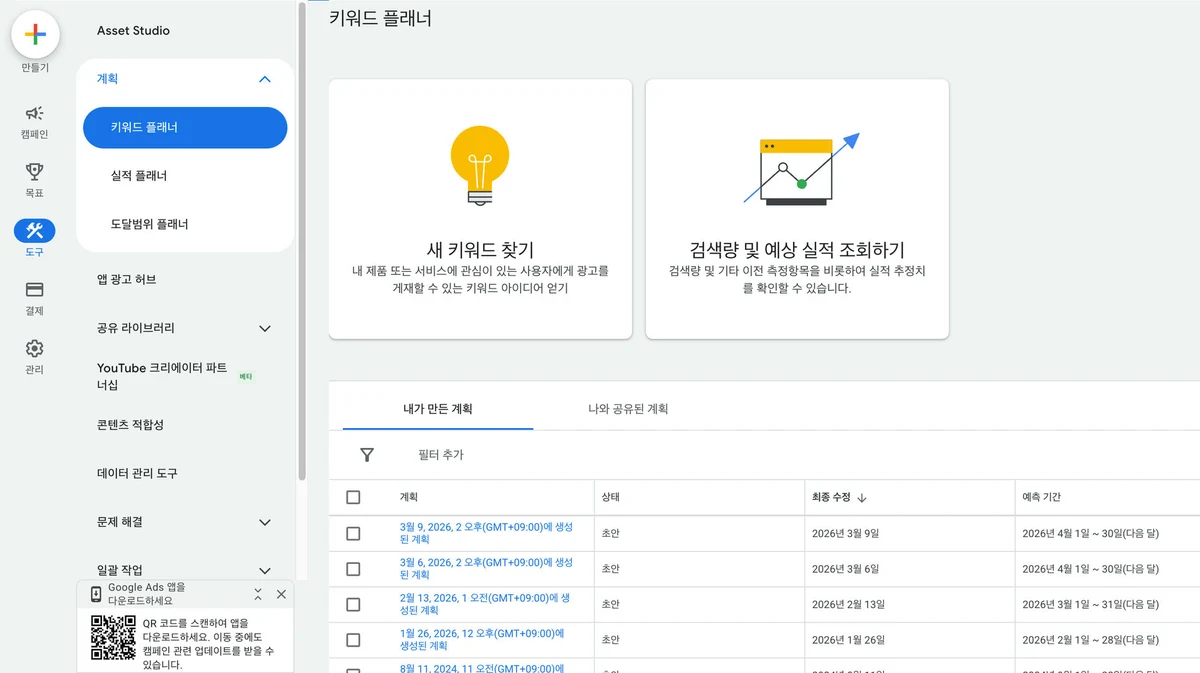
Task: Click 초안 status in 3월 6 plan row
Action: click(610, 569)
